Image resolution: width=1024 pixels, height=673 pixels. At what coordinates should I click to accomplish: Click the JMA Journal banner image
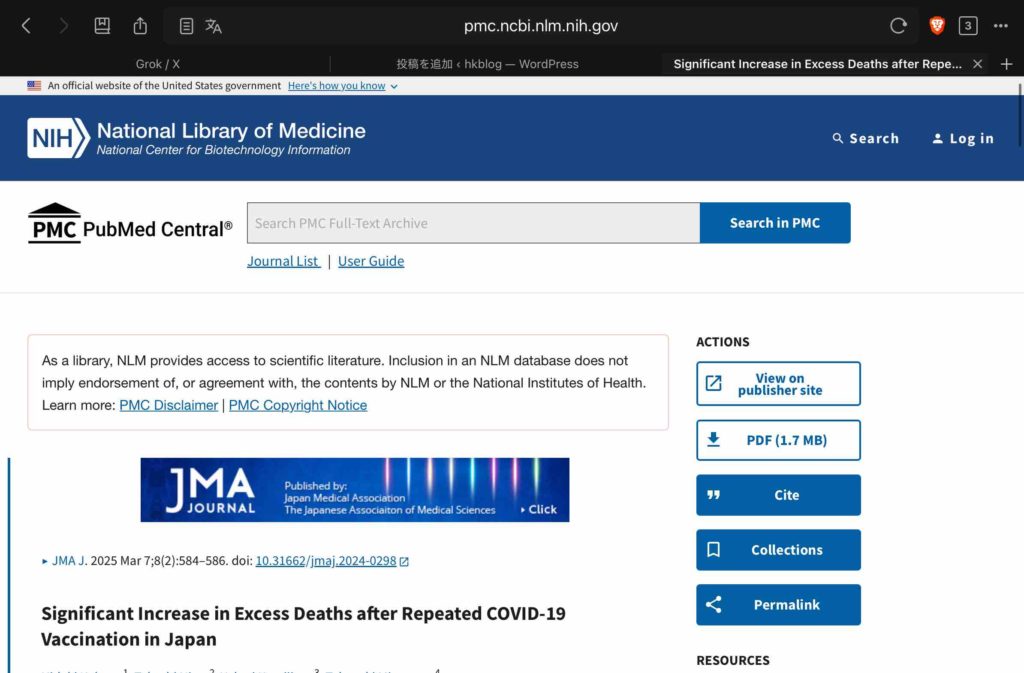coord(355,490)
